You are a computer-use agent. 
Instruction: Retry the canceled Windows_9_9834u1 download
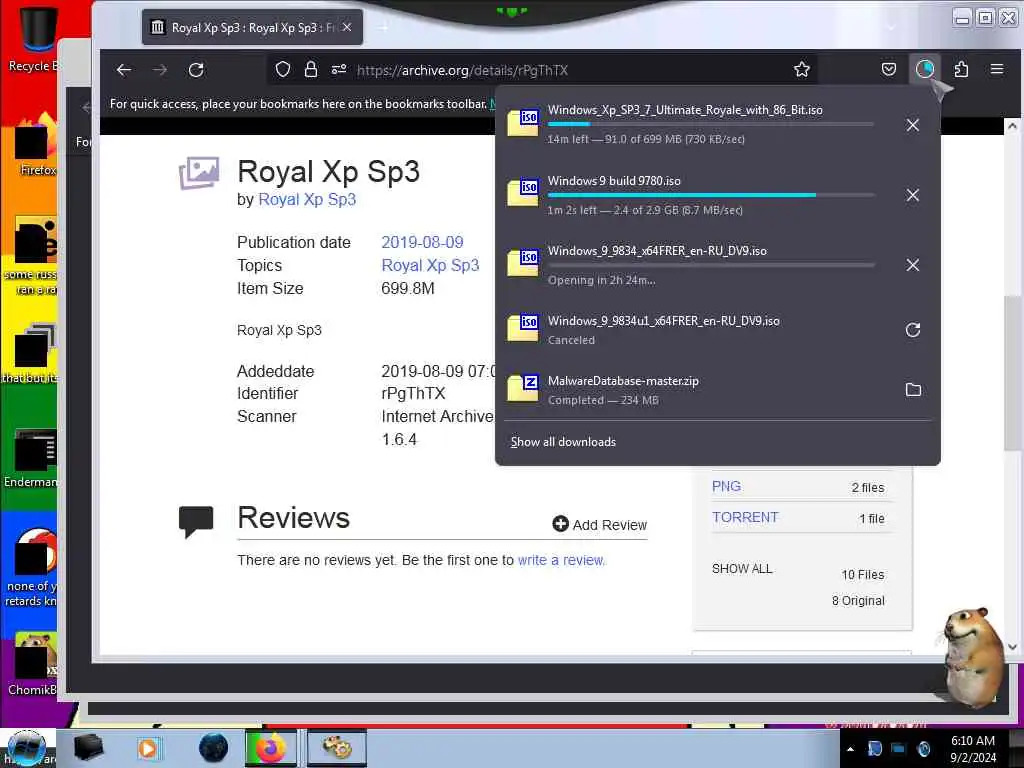pyautogui.click(x=913, y=330)
